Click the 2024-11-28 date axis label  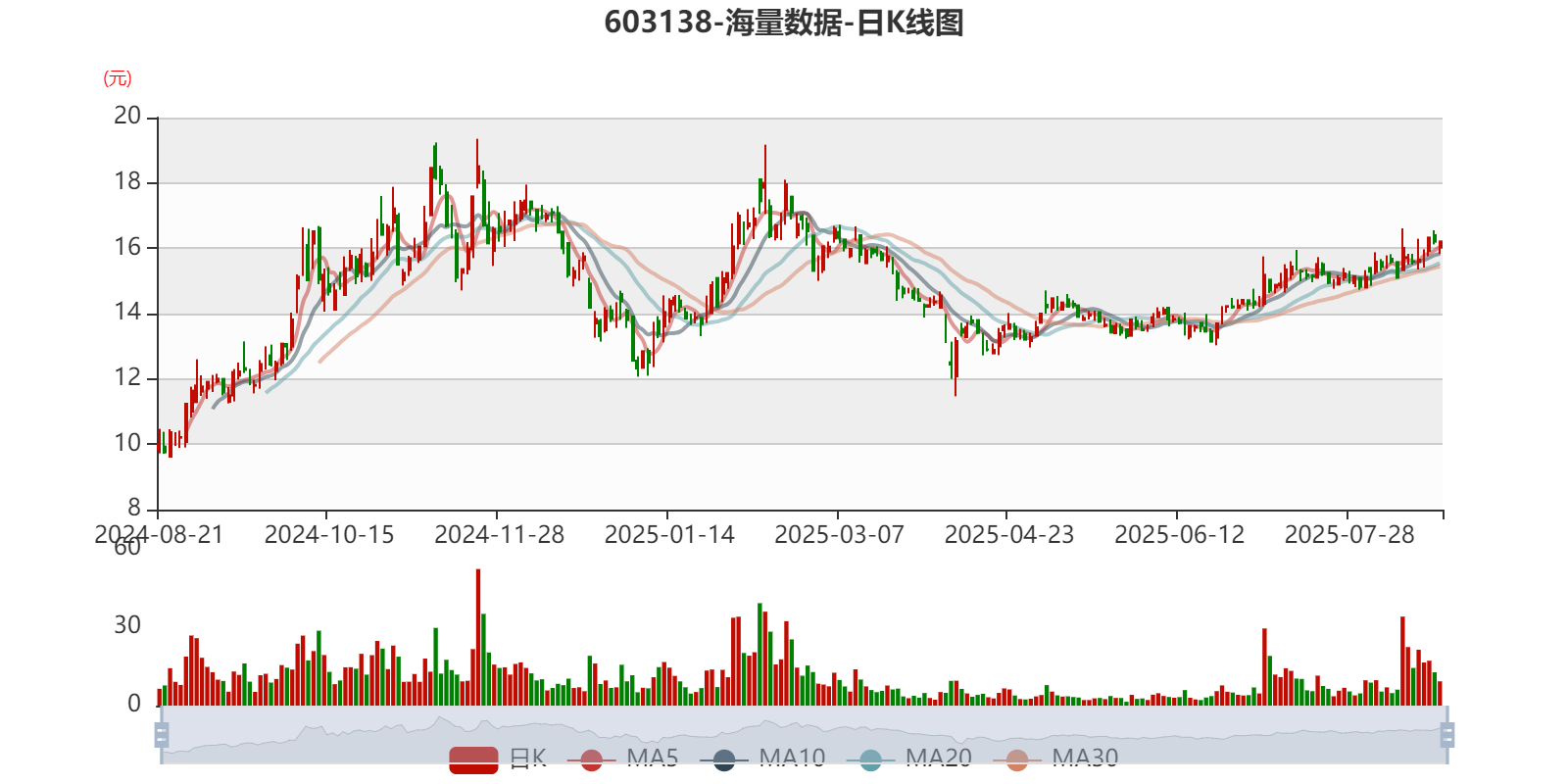click(x=500, y=535)
